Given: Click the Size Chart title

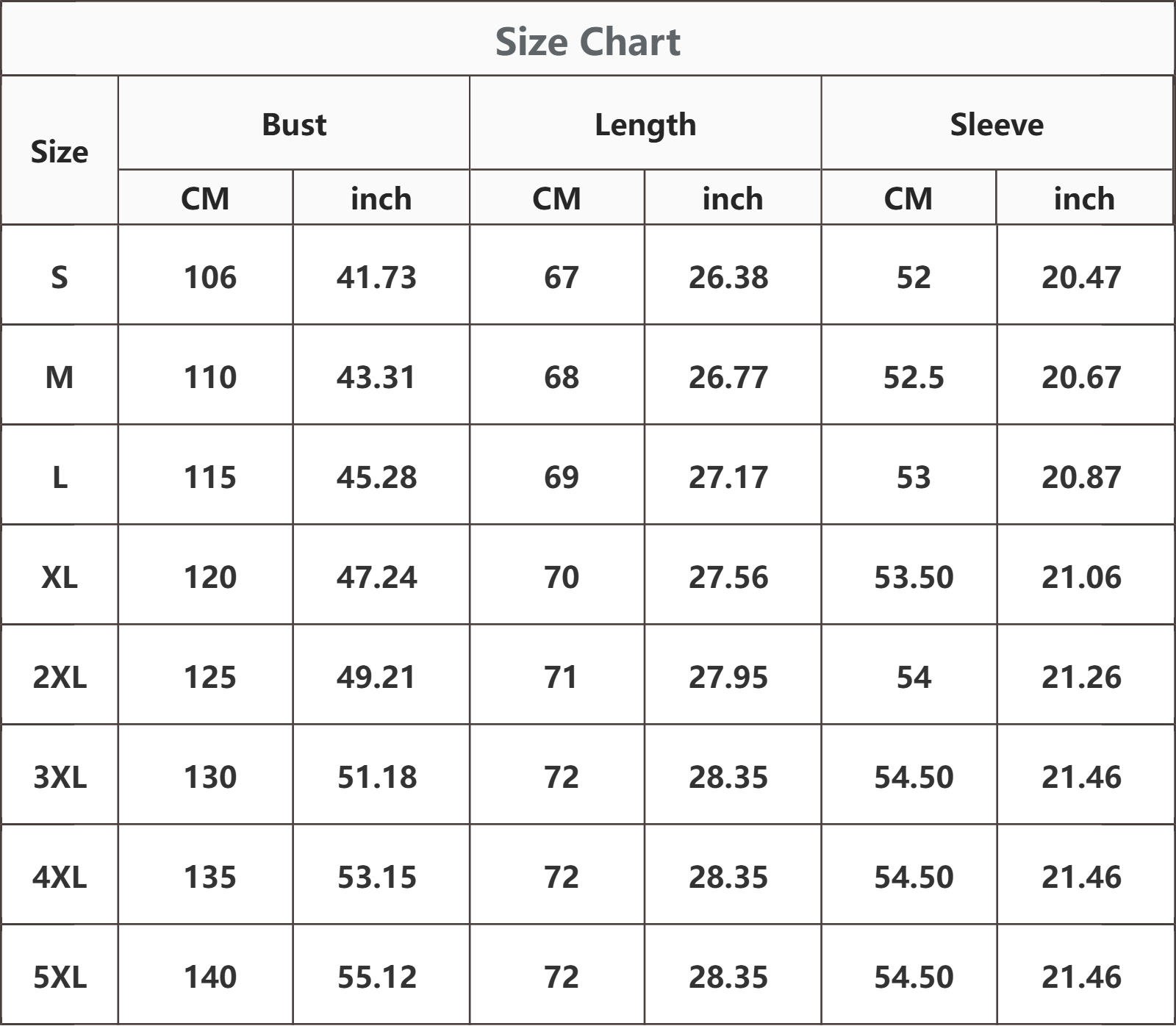Looking at the screenshot, I should (x=587, y=41).
